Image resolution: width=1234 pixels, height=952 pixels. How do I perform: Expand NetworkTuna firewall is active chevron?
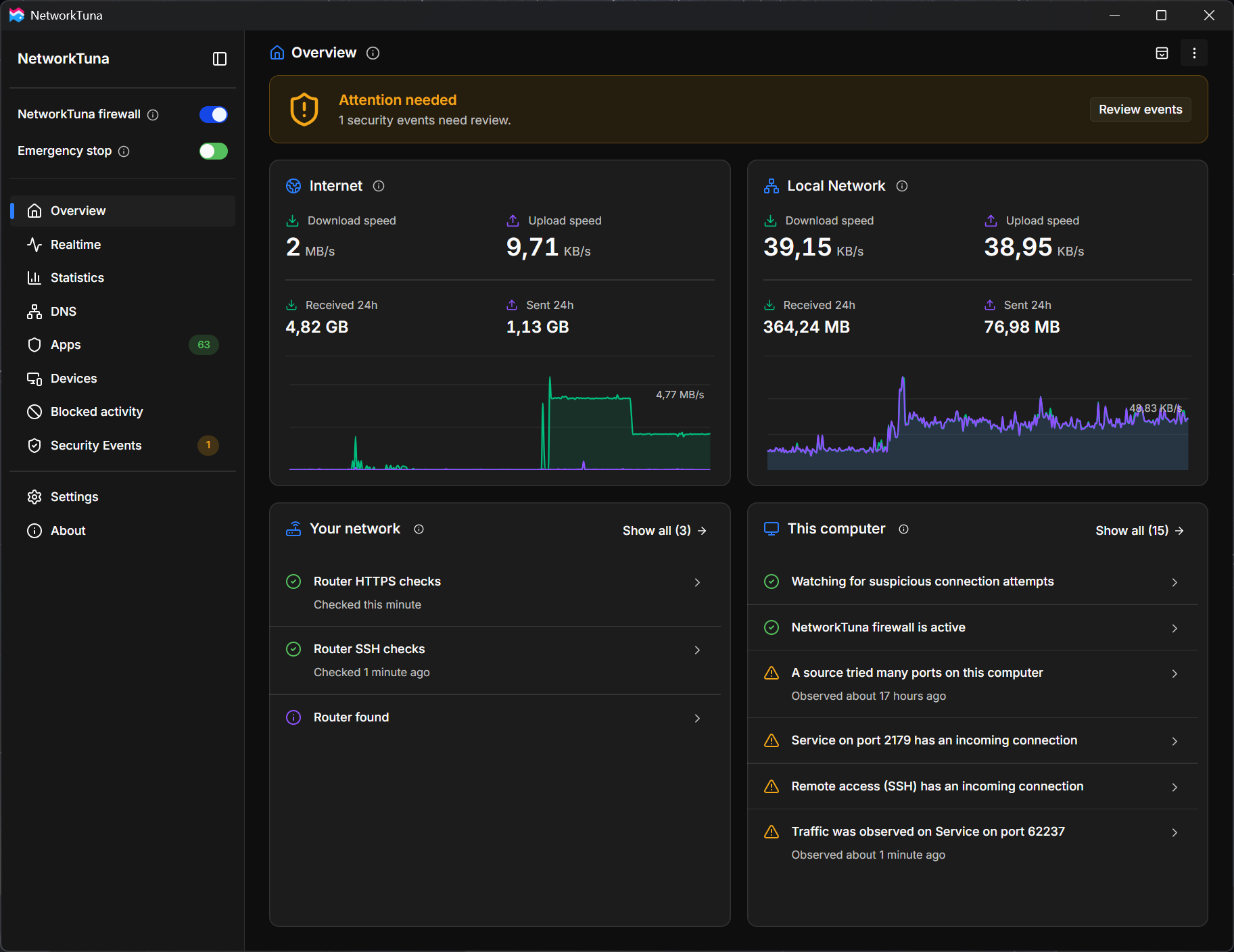pyautogui.click(x=1174, y=629)
